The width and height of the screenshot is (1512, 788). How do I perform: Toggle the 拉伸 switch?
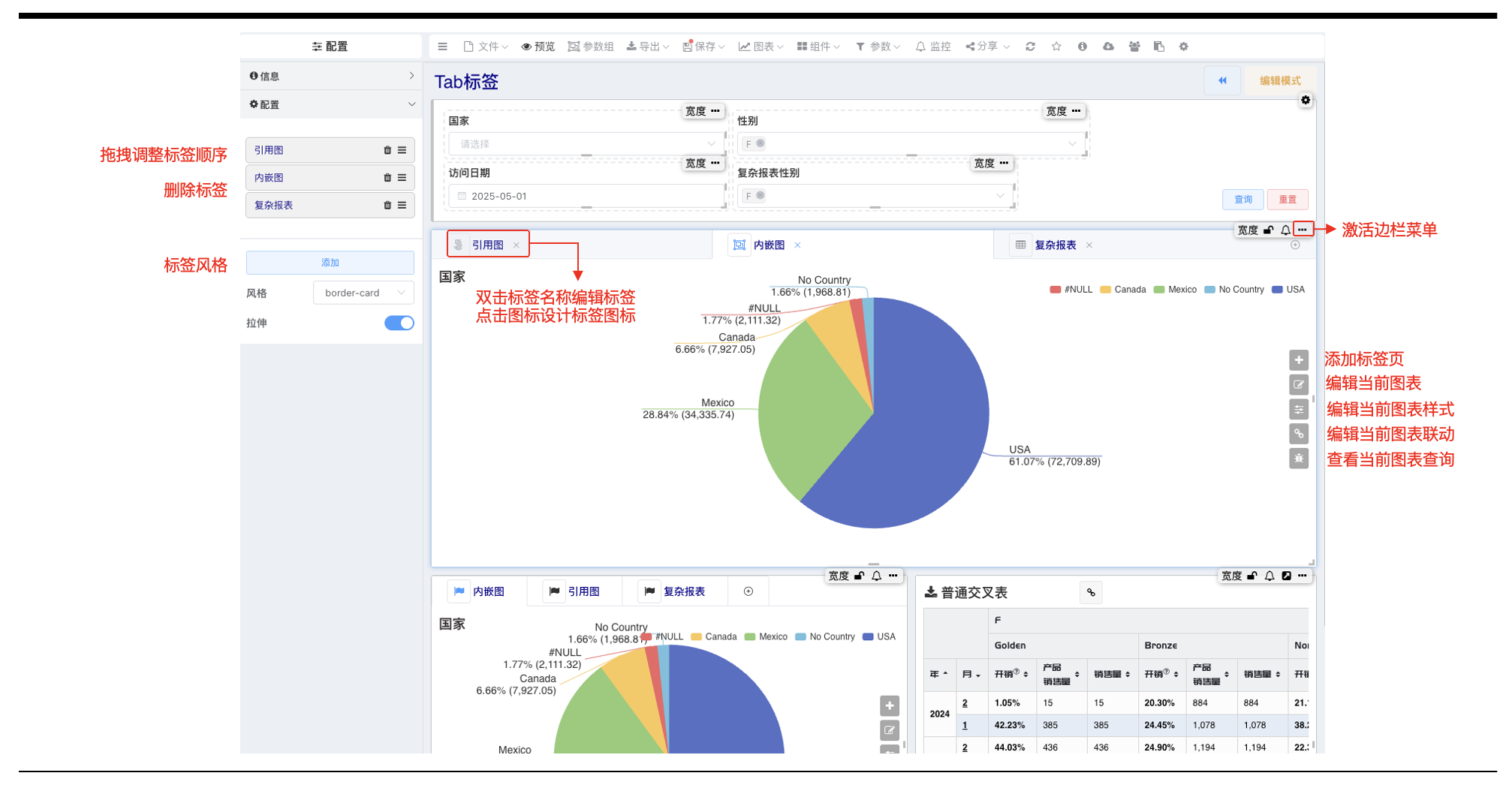point(399,323)
